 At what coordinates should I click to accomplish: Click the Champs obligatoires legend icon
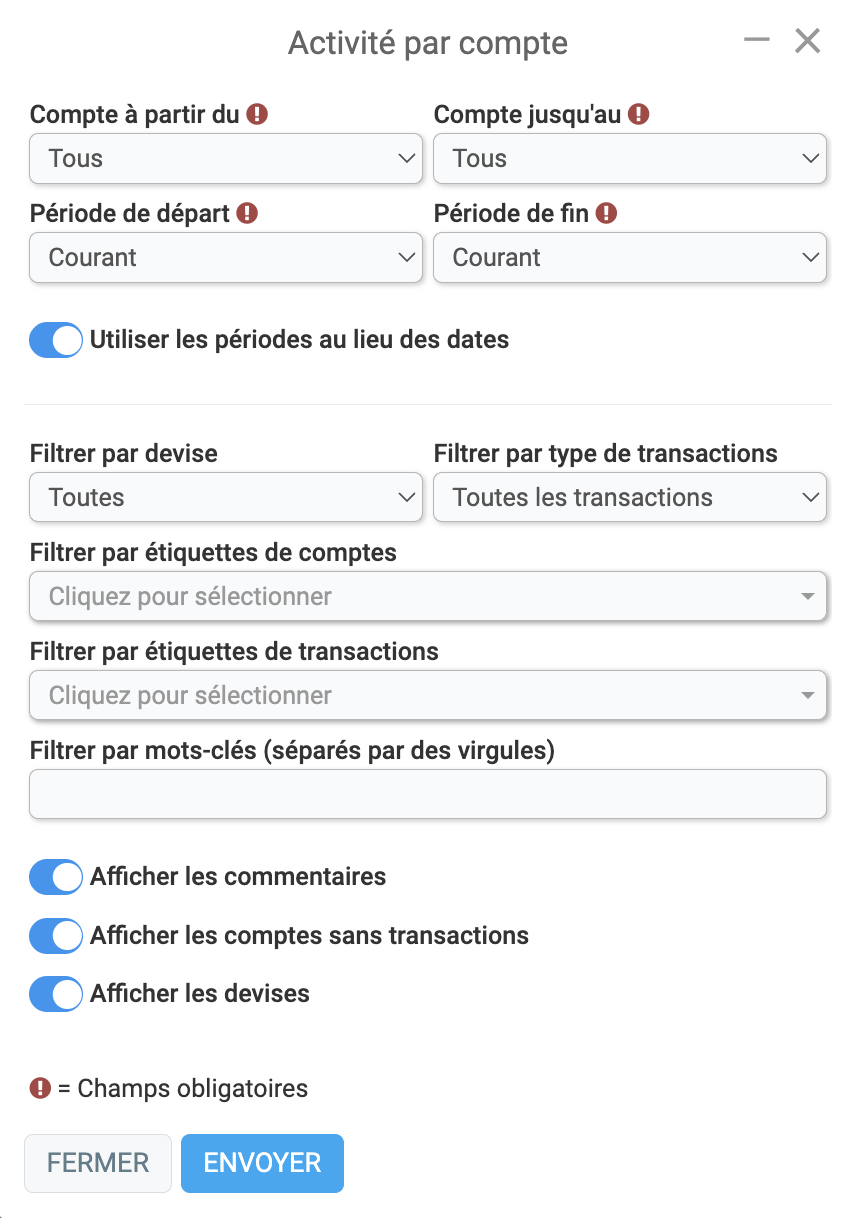tap(40, 1088)
